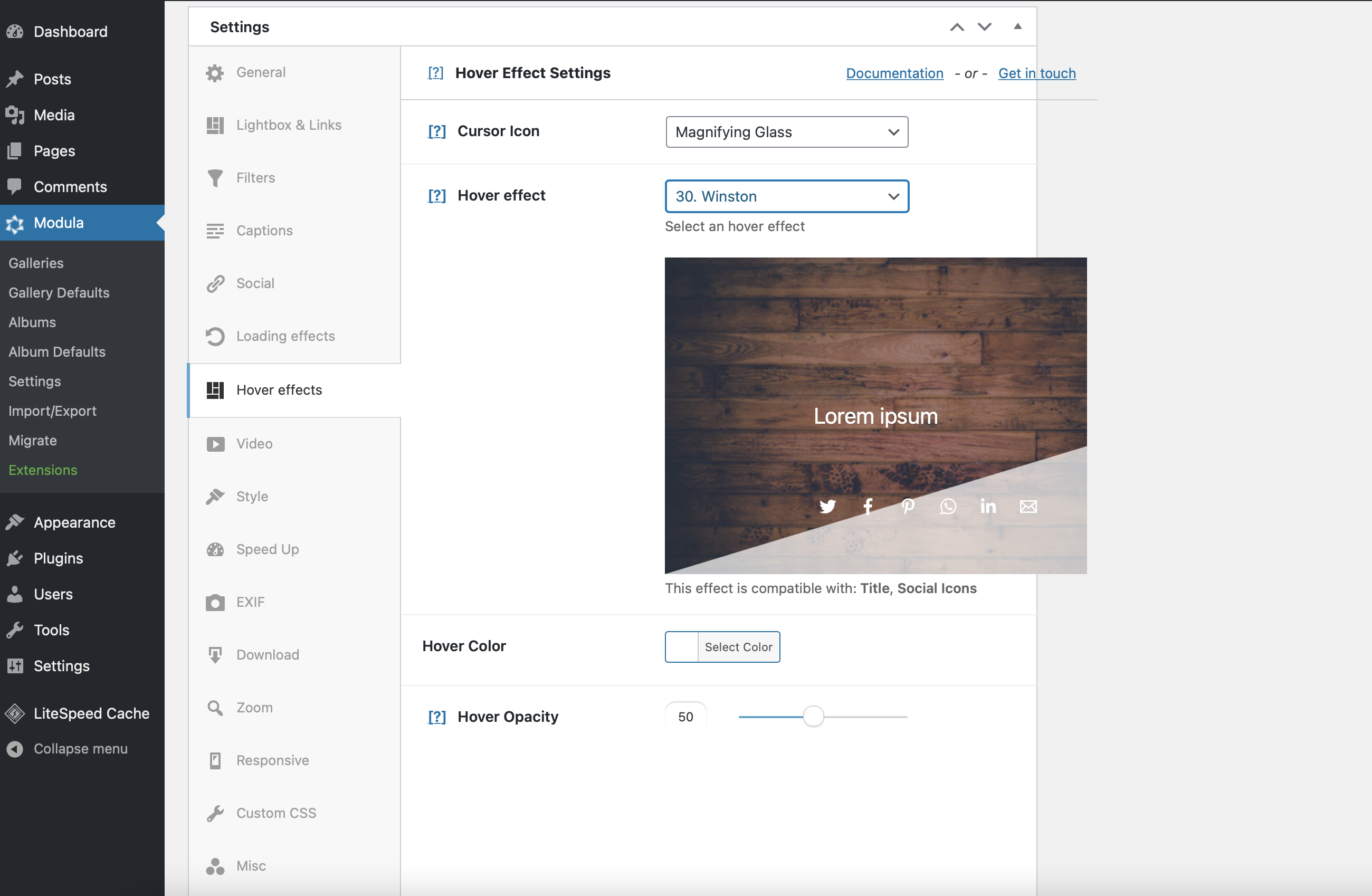Click the LiteSpeed Cache diamond icon
This screenshot has width=1372, height=896.
pos(15,714)
